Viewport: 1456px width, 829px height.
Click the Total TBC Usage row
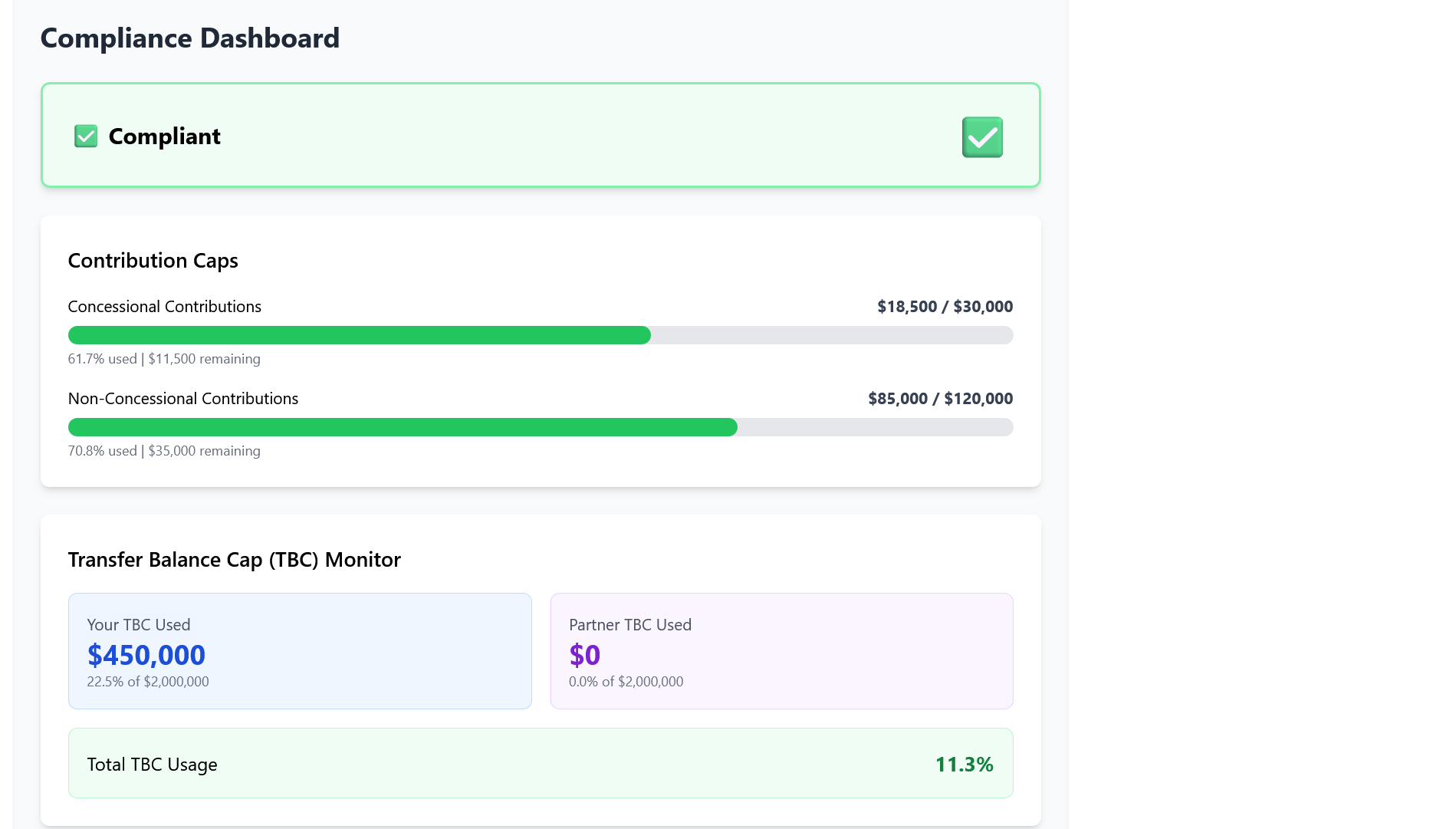point(541,763)
